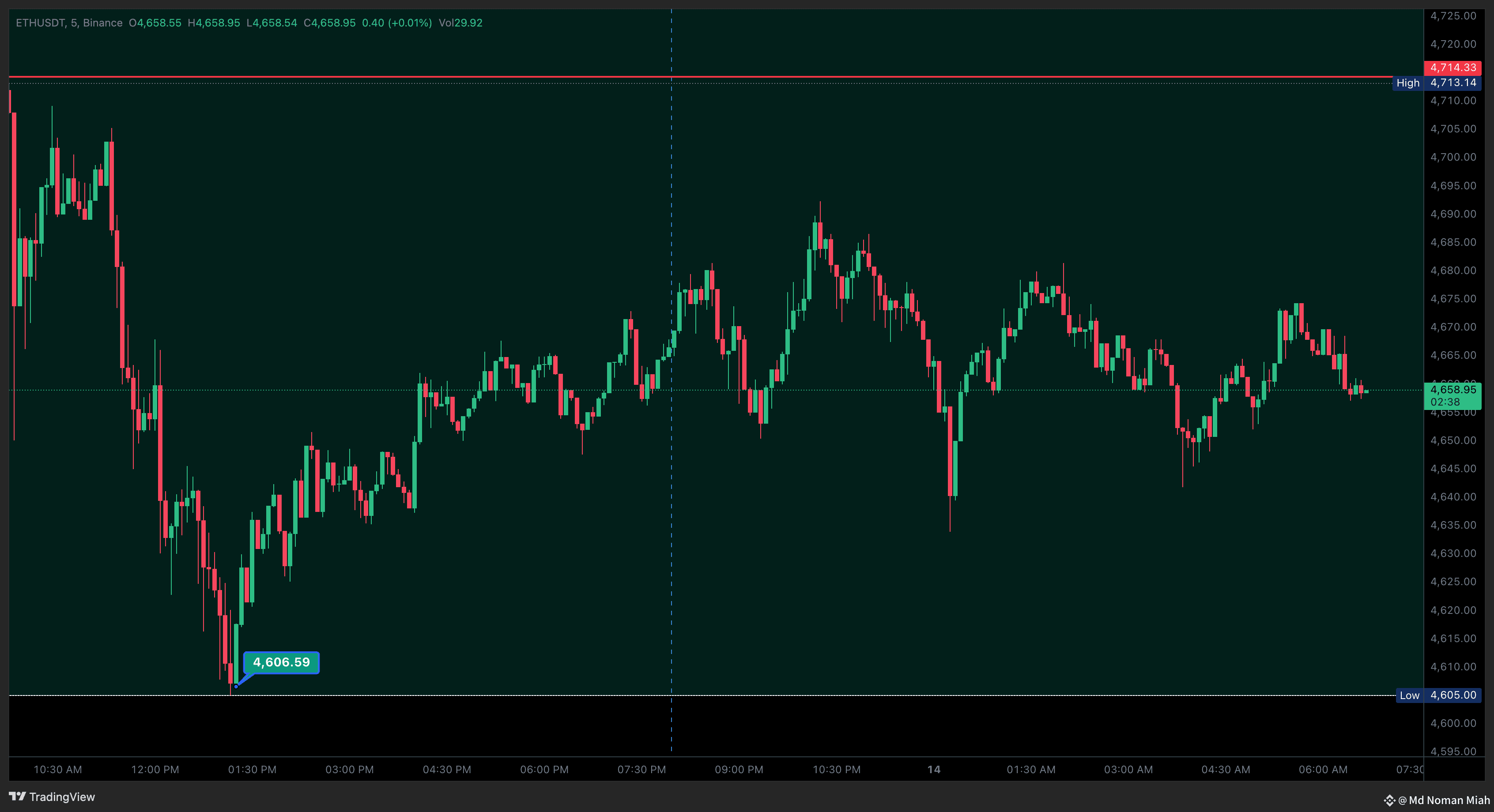Click the 4,700.00 price axis label
The height and width of the screenshot is (812, 1494).
pos(1453,157)
